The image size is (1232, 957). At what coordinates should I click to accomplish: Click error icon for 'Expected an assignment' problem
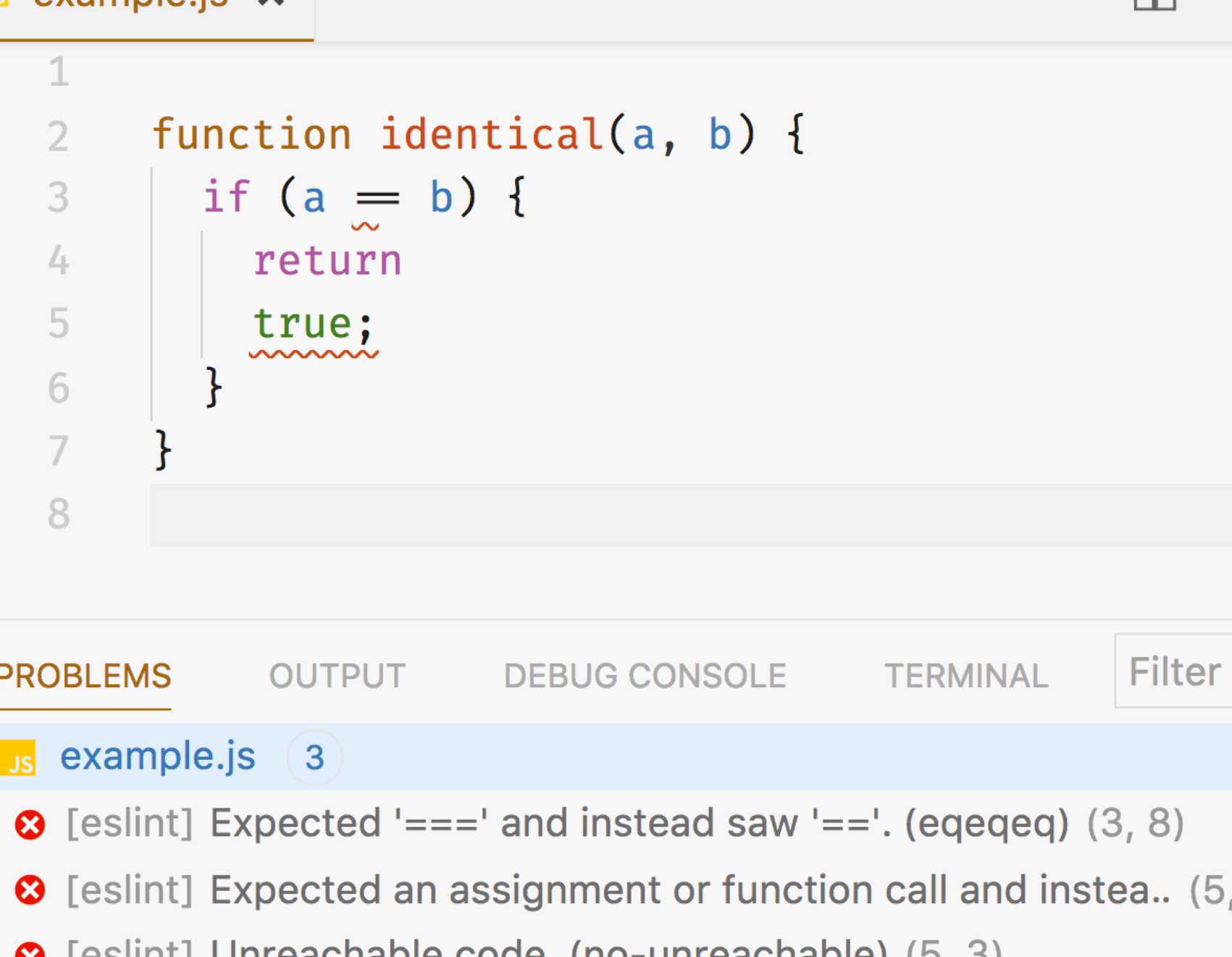point(30,890)
